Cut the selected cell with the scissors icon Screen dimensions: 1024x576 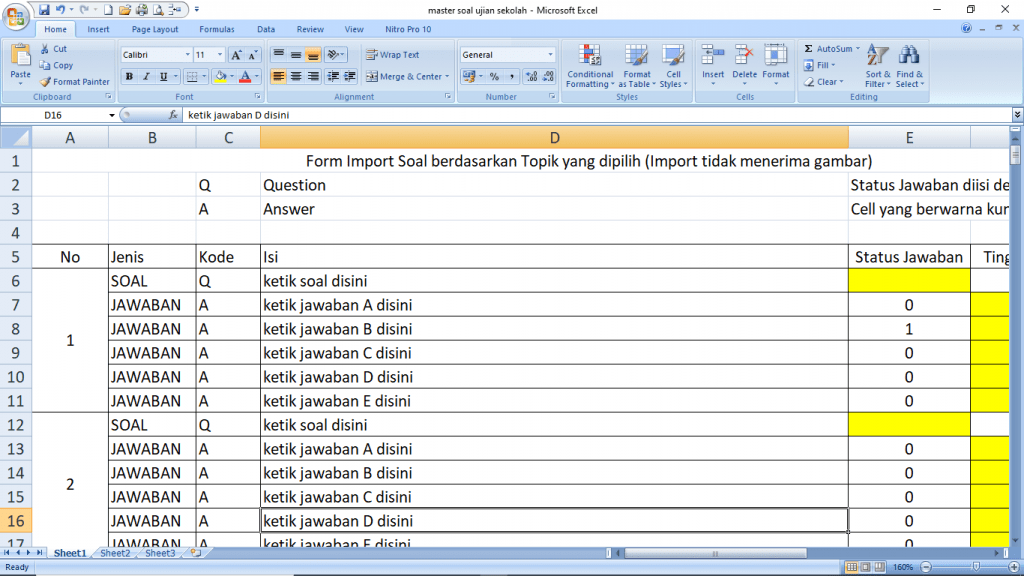click(x=44, y=49)
